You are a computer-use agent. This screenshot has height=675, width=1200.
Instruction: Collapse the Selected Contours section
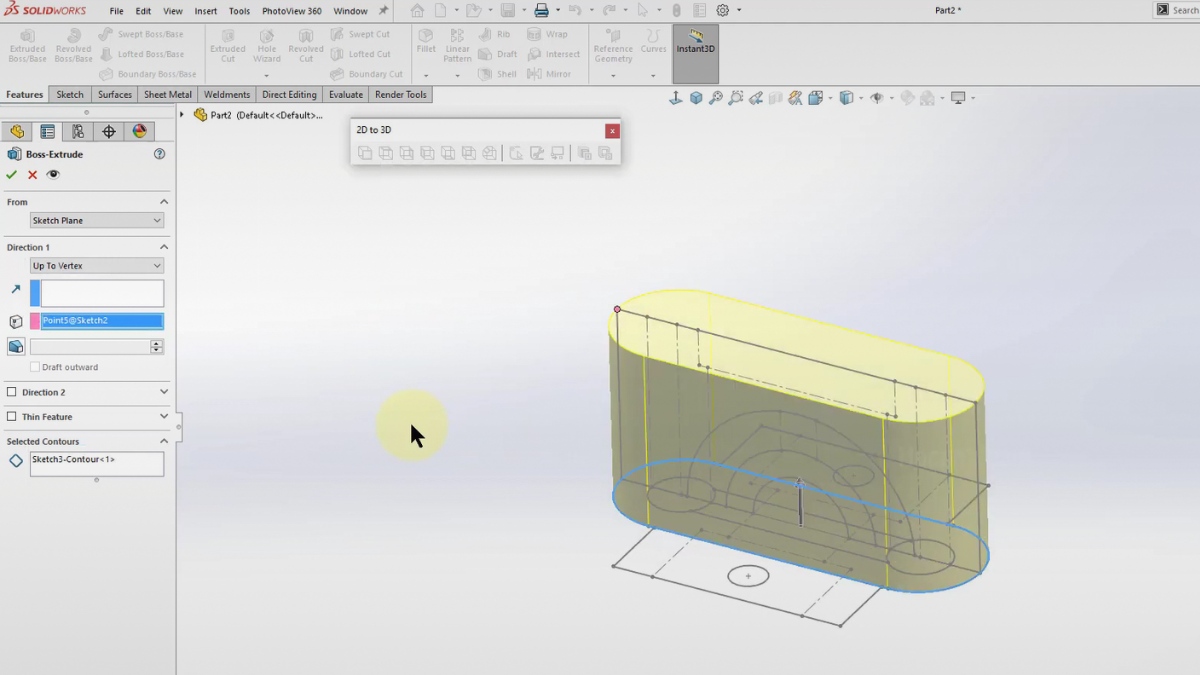(x=164, y=441)
